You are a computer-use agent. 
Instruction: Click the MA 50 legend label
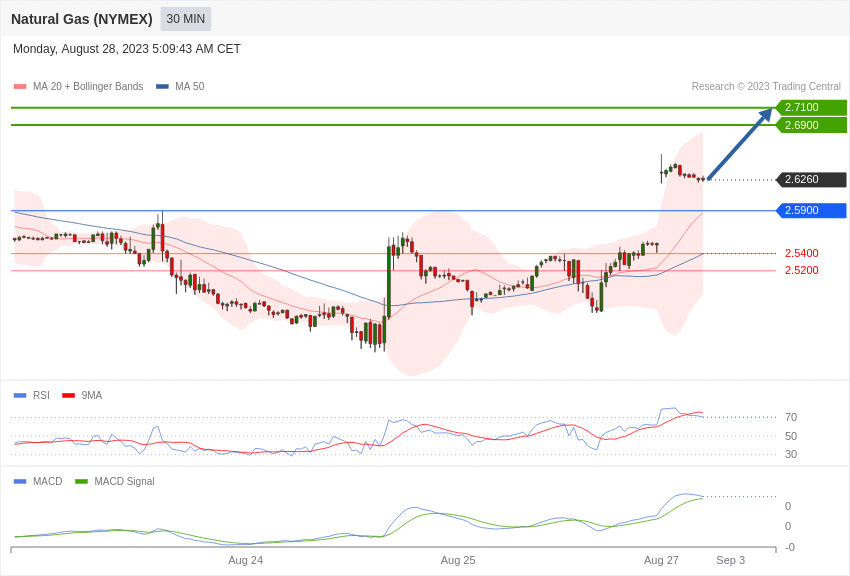(190, 86)
